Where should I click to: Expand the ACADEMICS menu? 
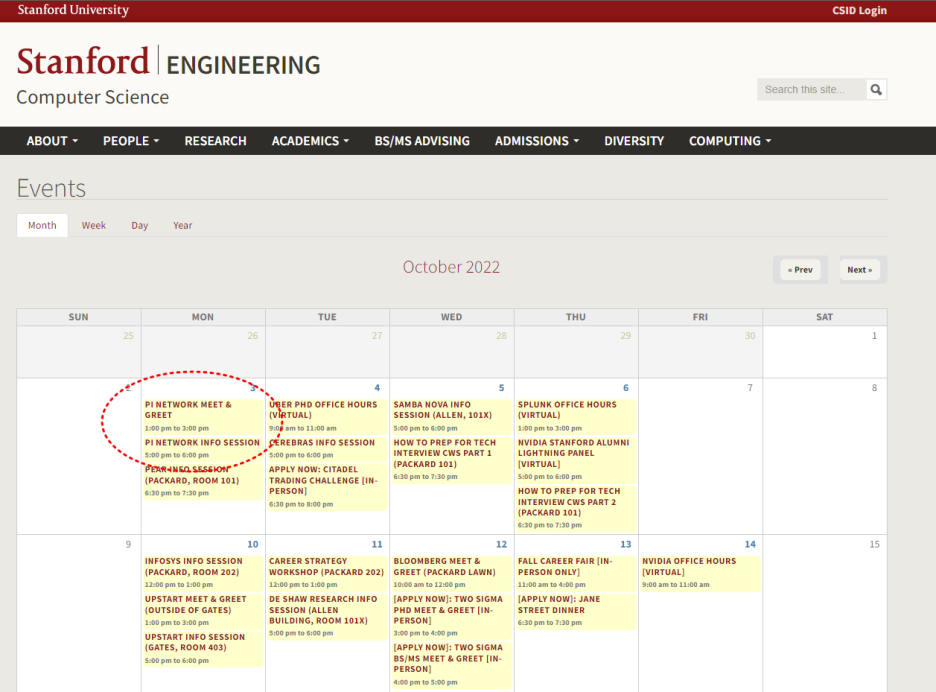(310, 141)
